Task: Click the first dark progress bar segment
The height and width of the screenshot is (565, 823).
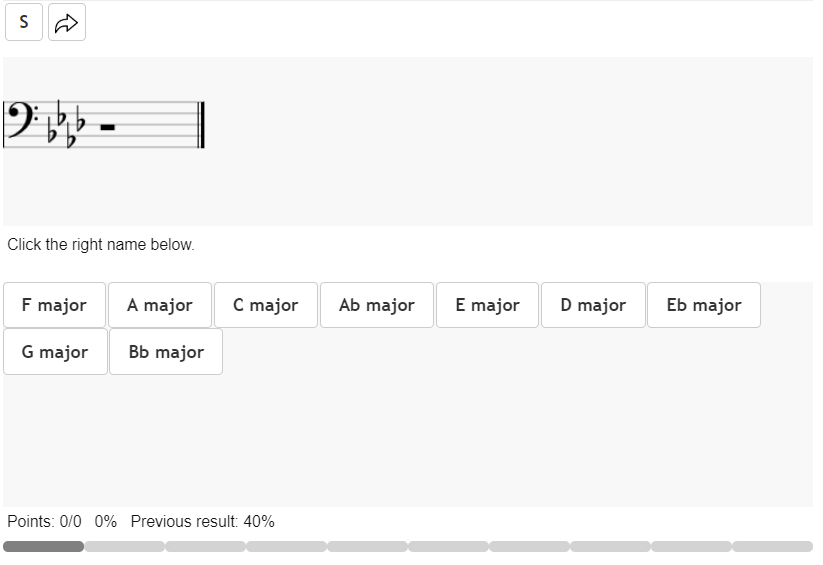Action: point(43,546)
